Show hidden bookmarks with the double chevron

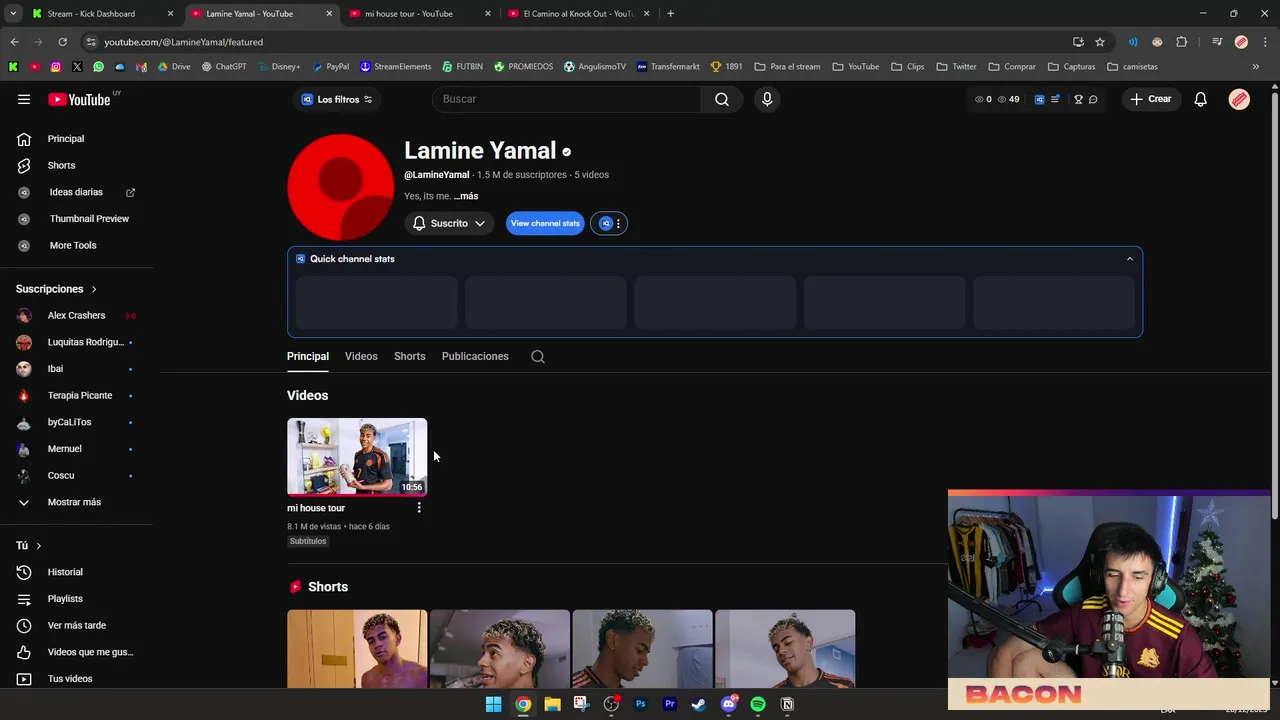pos(1256,67)
